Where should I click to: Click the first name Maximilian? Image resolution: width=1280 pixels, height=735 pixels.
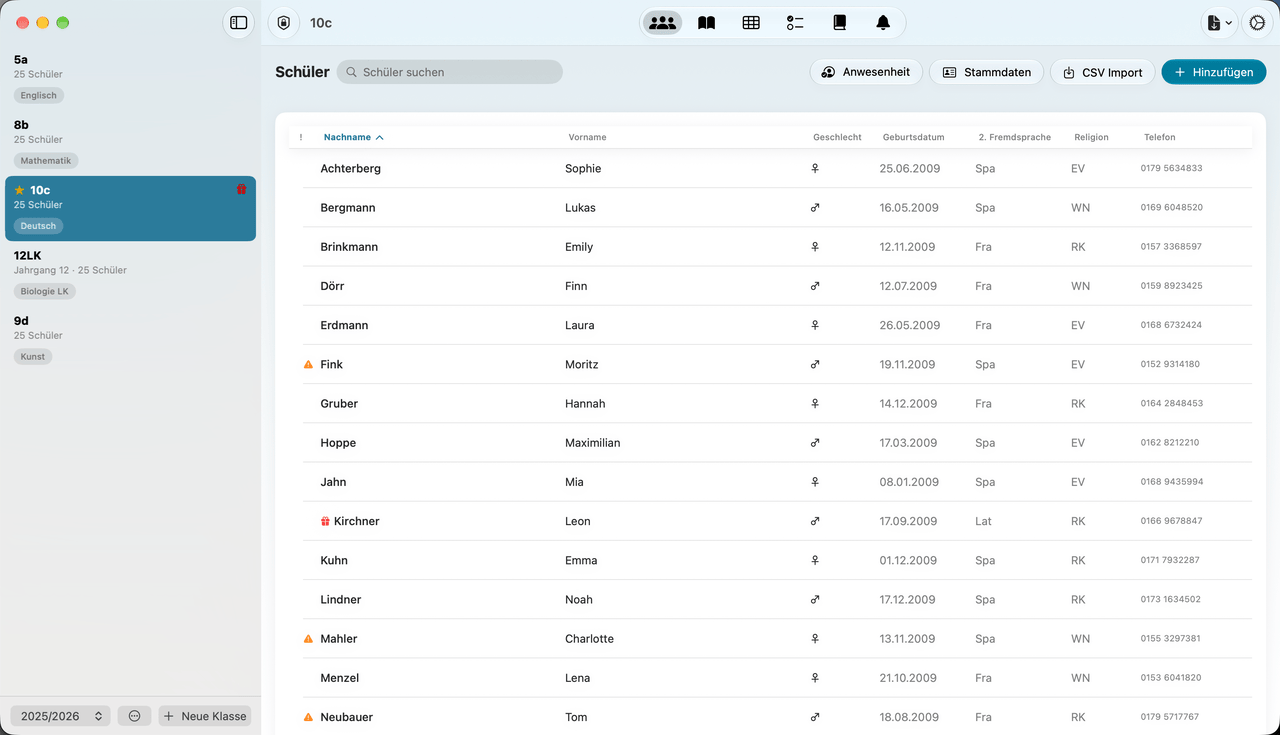point(593,443)
